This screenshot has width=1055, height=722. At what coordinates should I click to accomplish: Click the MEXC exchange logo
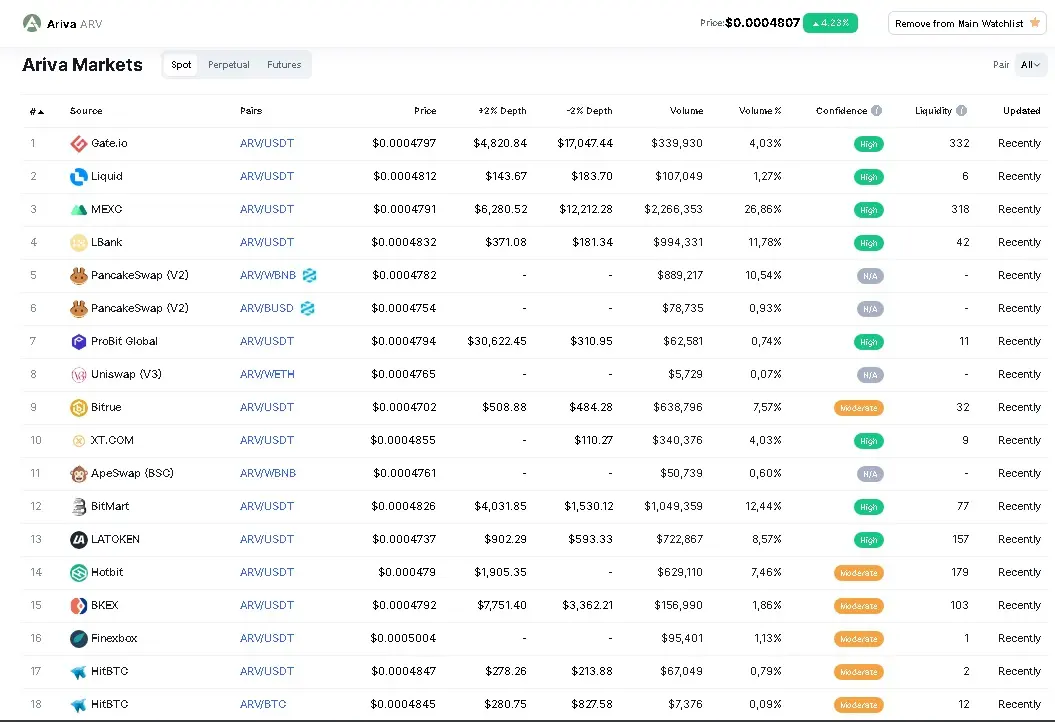click(x=79, y=209)
